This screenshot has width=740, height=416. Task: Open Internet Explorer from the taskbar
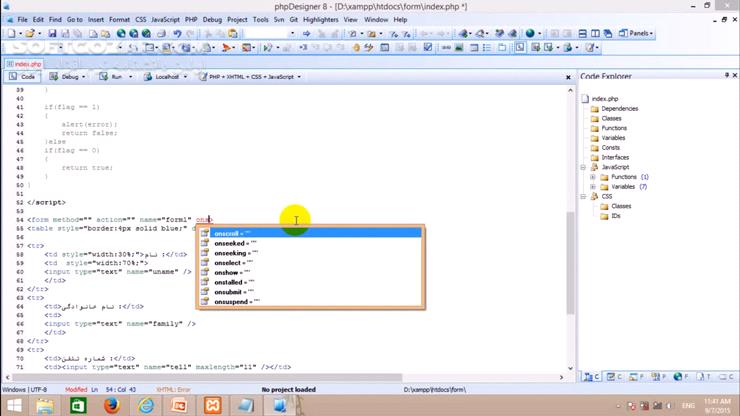(146, 406)
